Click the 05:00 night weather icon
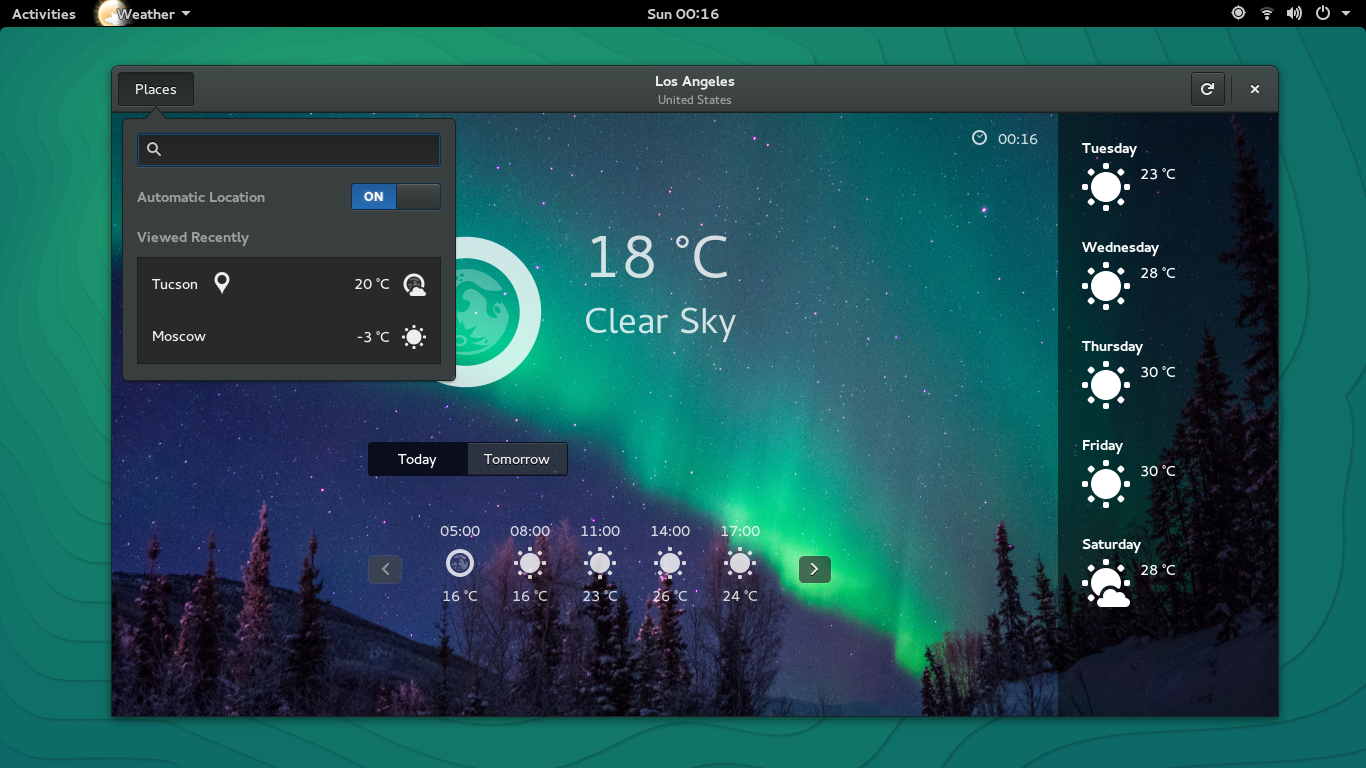Image resolution: width=1366 pixels, height=768 pixels. click(460, 563)
